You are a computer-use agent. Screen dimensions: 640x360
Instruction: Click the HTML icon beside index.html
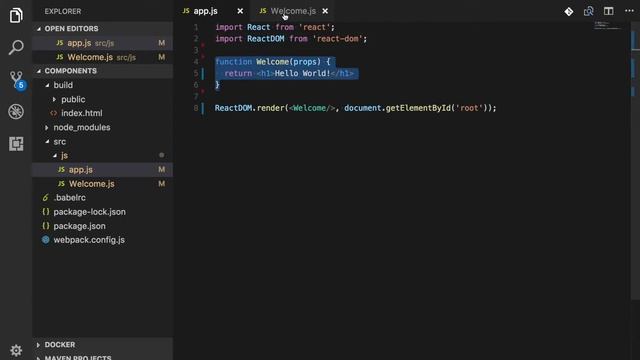pyautogui.click(x=53, y=113)
